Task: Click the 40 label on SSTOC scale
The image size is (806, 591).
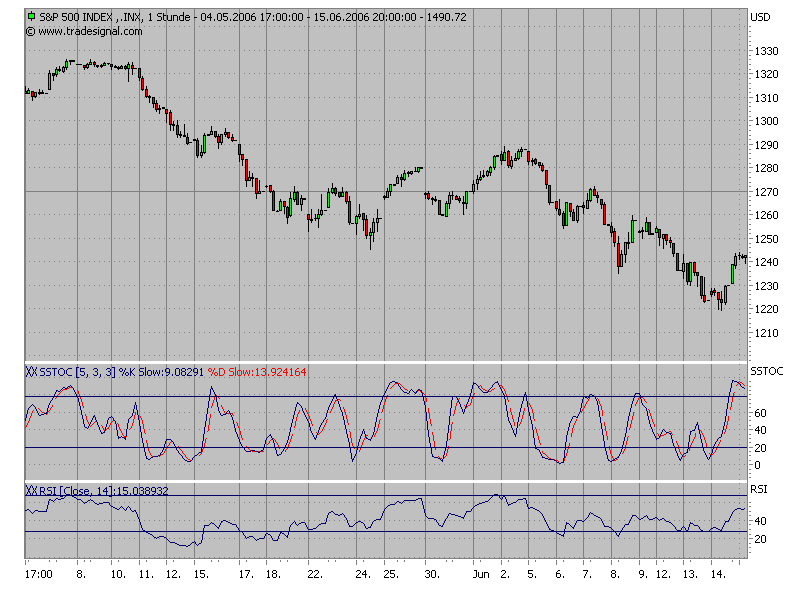Action: pyautogui.click(x=760, y=430)
